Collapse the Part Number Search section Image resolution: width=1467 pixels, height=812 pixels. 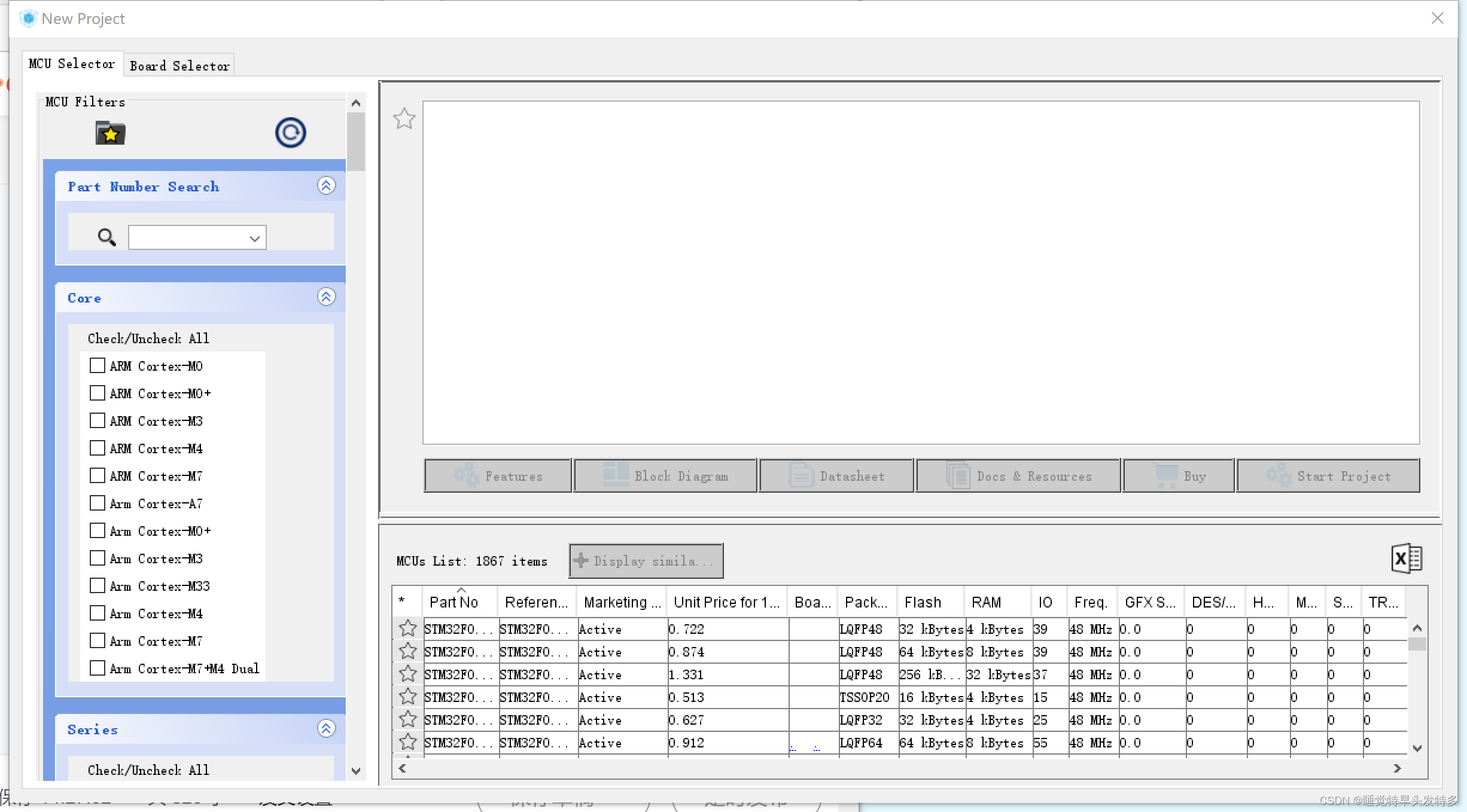(326, 185)
